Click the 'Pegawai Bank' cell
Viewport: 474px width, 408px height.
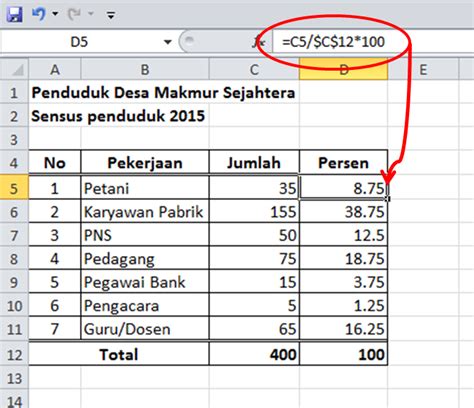point(145,282)
